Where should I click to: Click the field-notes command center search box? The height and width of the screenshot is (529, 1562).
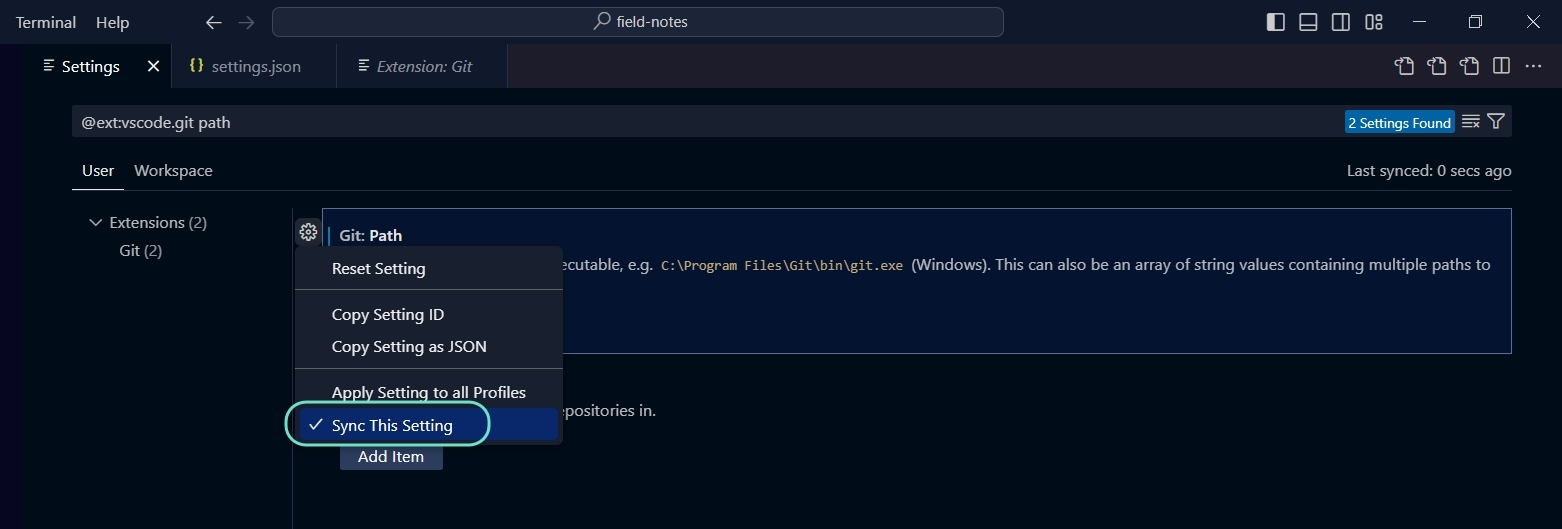tap(638, 22)
